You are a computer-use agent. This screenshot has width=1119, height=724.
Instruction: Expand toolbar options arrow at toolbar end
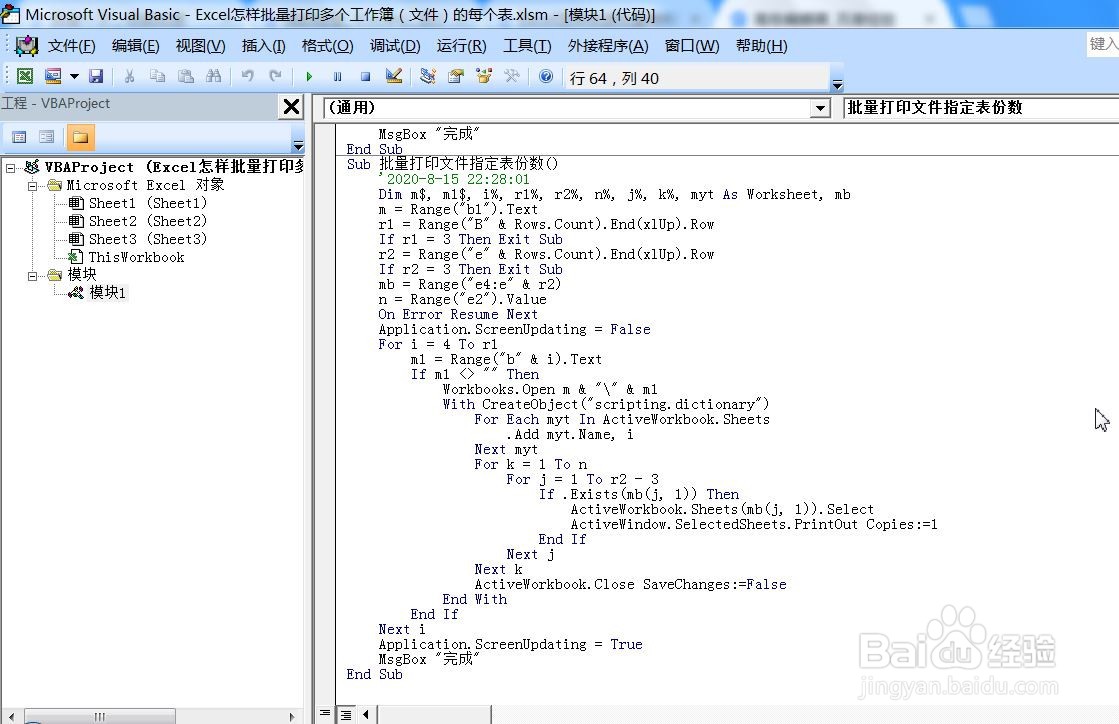(838, 85)
